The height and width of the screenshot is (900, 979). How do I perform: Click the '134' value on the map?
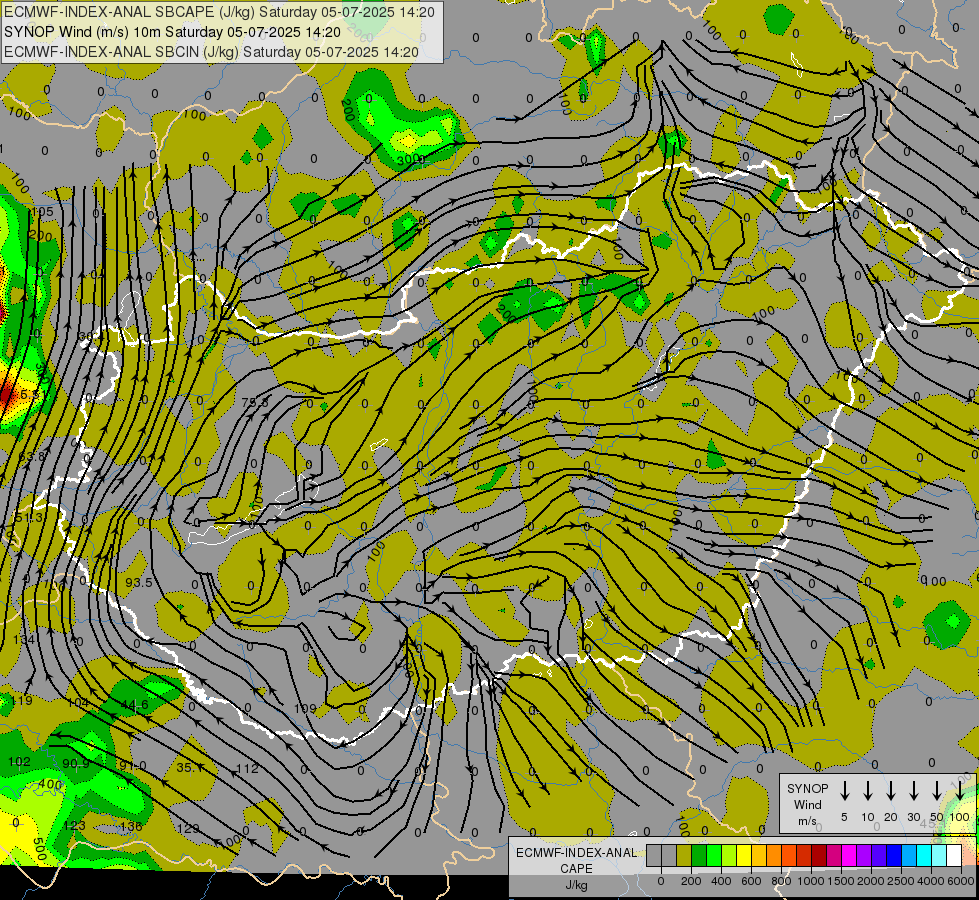[24, 640]
